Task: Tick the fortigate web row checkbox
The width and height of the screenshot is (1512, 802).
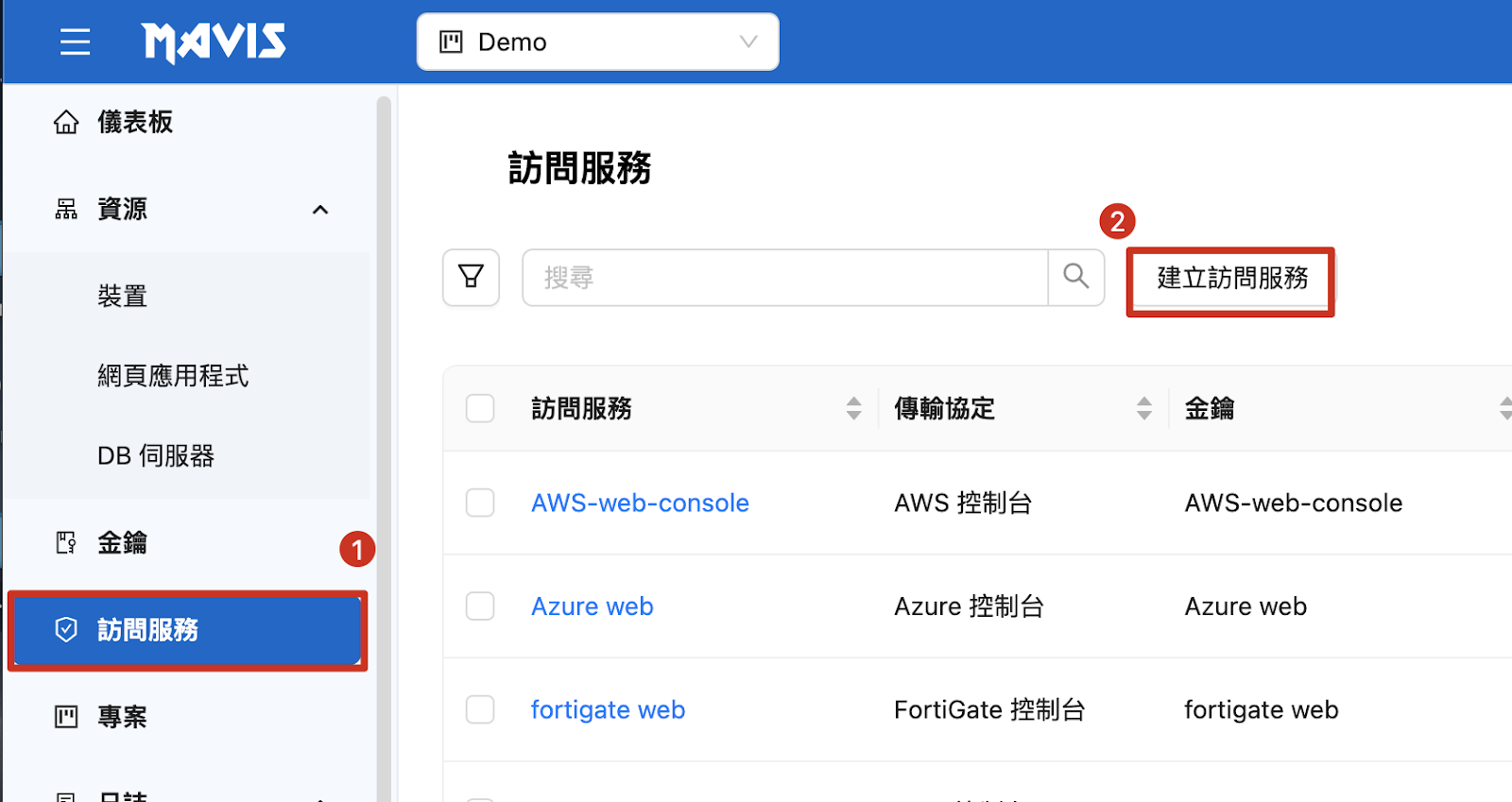Action: (x=480, y=709)
